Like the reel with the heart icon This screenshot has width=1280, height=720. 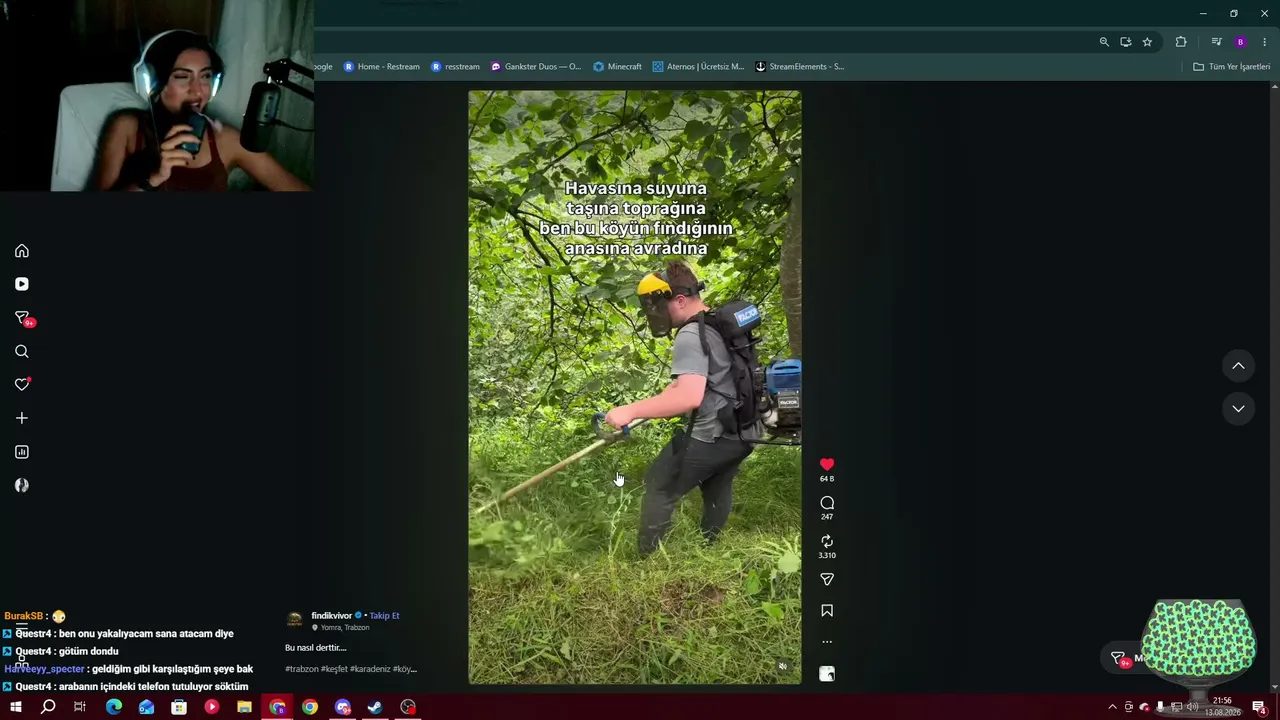[827, 465]
